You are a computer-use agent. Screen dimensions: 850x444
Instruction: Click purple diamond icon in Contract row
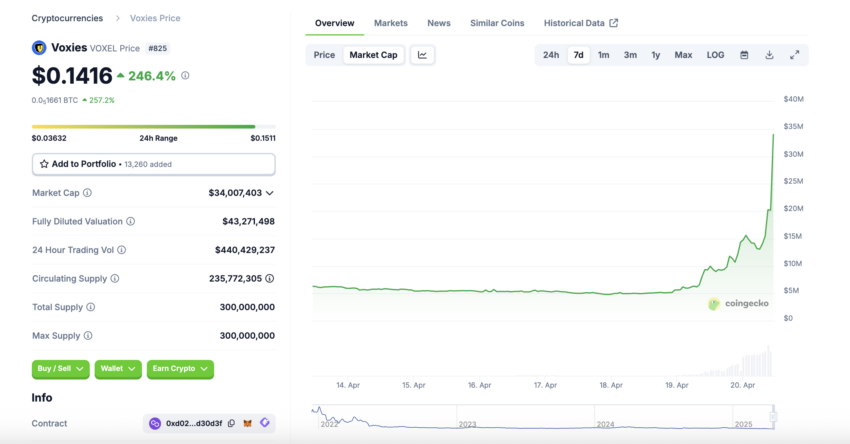265,423
